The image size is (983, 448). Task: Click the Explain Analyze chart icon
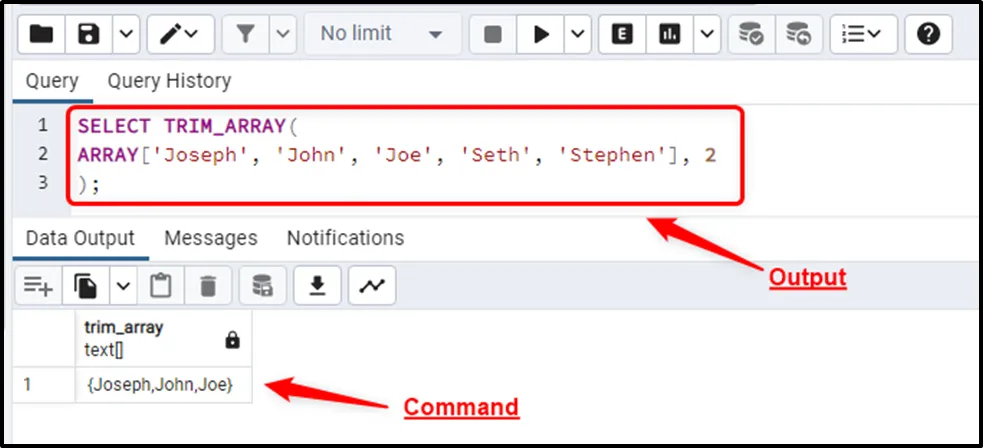tap(669, 34)
